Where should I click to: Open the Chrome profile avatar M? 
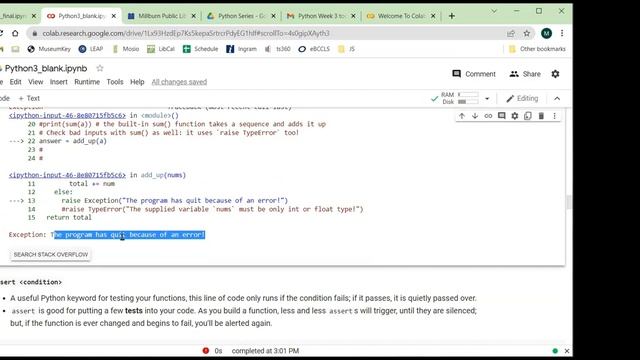coord(546,33)
